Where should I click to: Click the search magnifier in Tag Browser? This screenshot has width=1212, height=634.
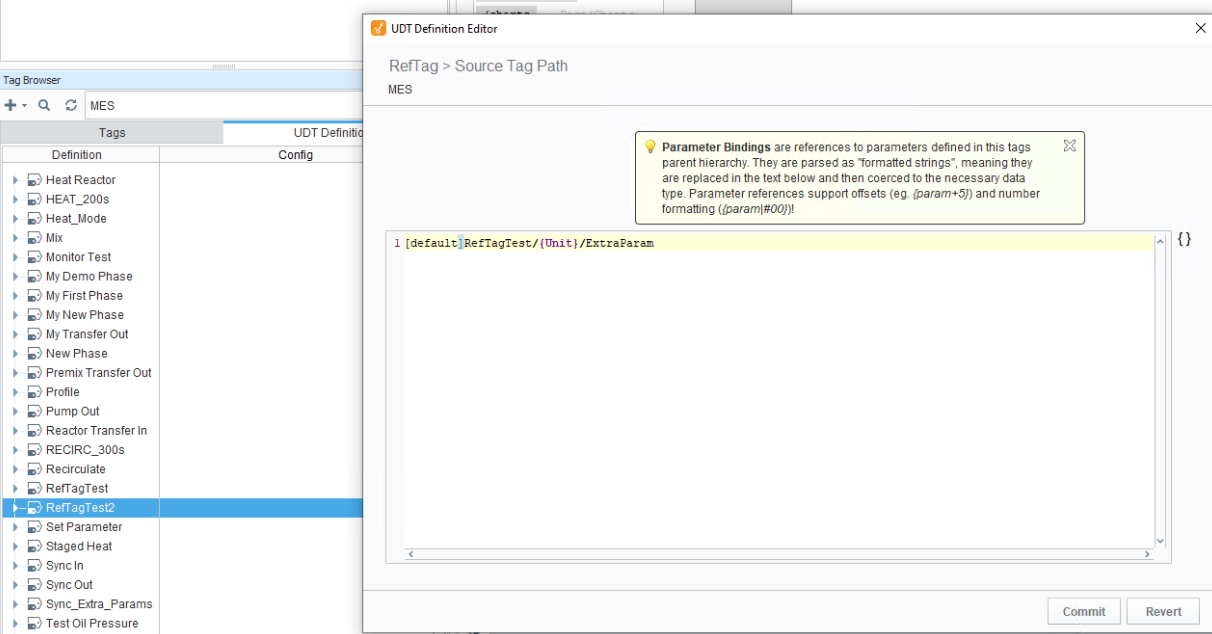pyautogui.click(x=44, y=105)
